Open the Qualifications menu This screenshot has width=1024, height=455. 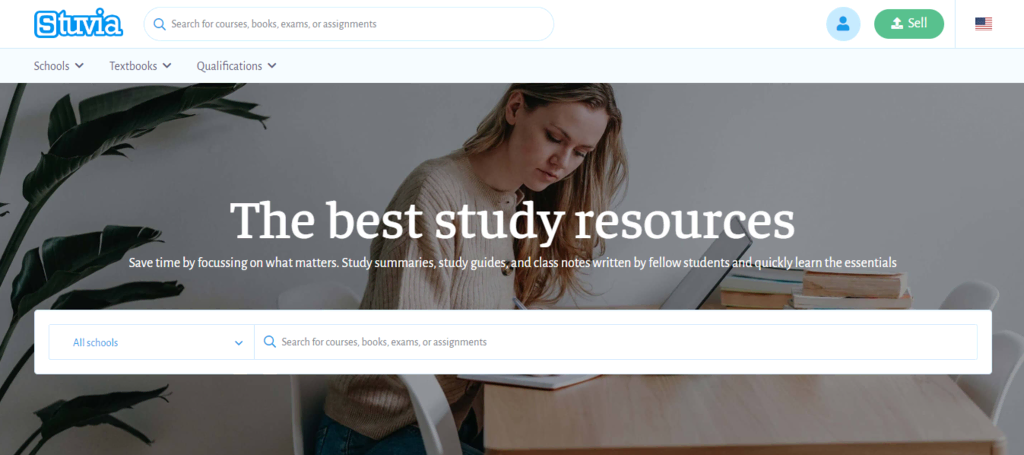point(236,66)
